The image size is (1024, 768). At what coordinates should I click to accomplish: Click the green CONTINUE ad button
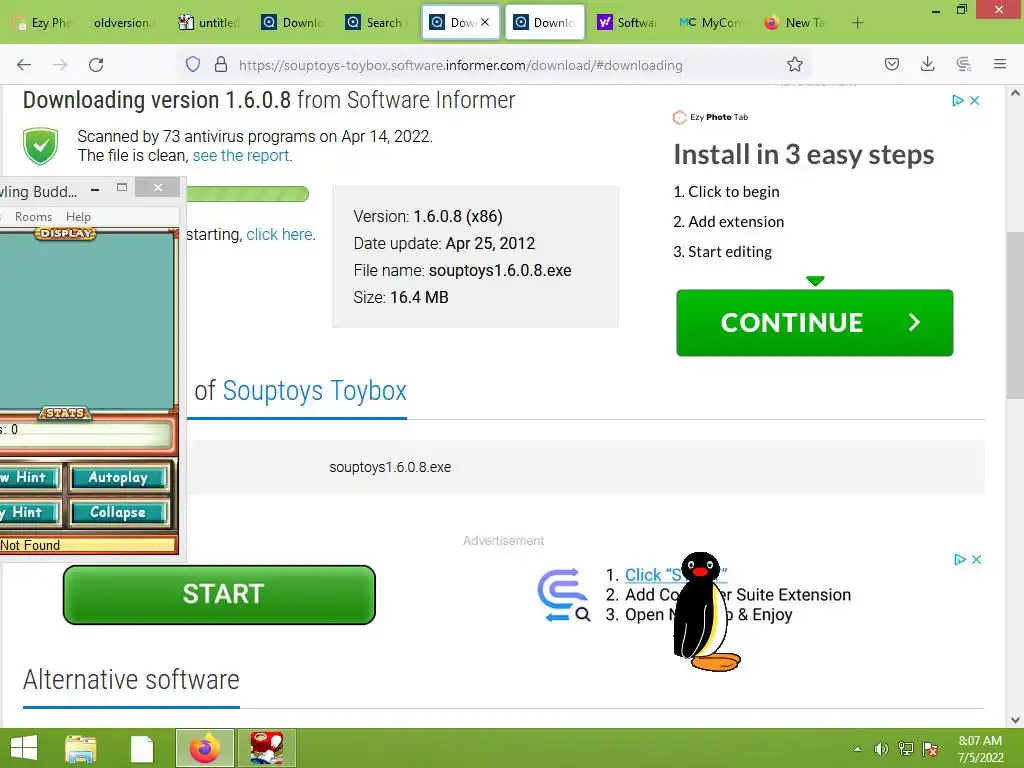pyautogui.click(x=814, y=323)
